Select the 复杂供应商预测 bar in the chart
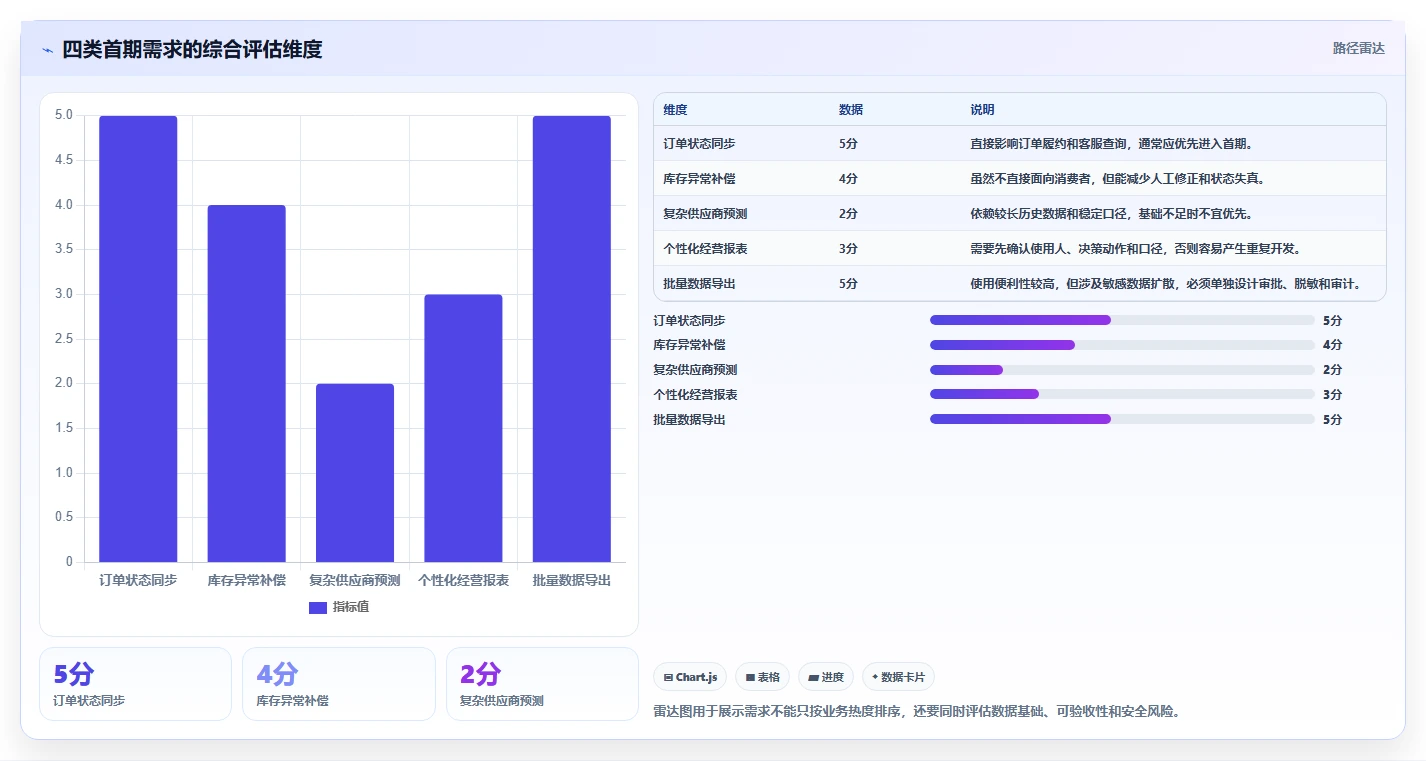1426x761 pixels. click(355, 473)
